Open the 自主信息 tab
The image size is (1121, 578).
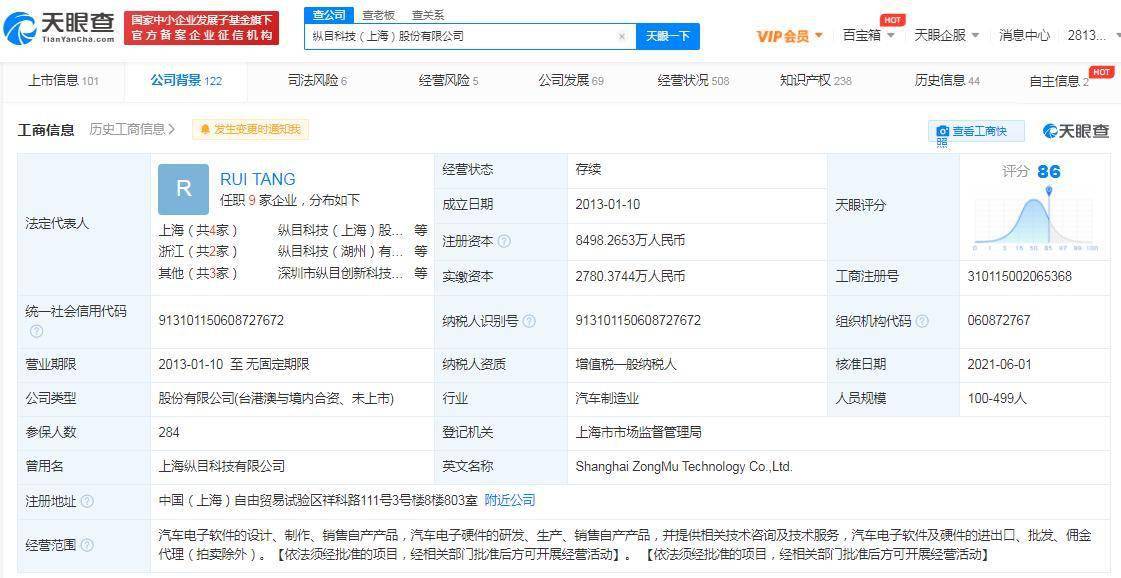click(x=1059, y=82)
